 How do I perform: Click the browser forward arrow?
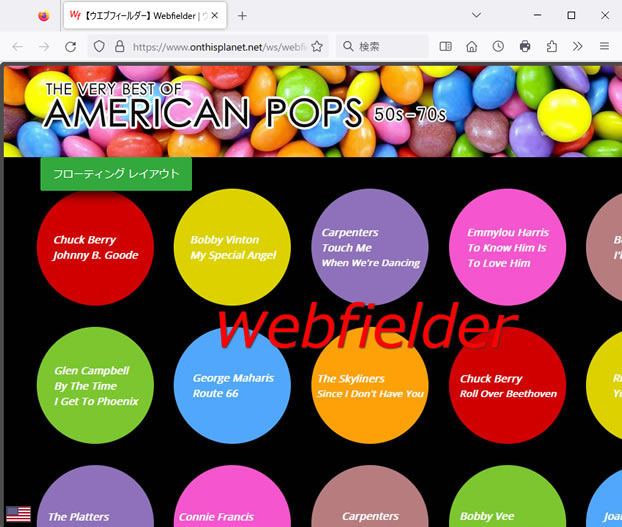tap(44, 47)
